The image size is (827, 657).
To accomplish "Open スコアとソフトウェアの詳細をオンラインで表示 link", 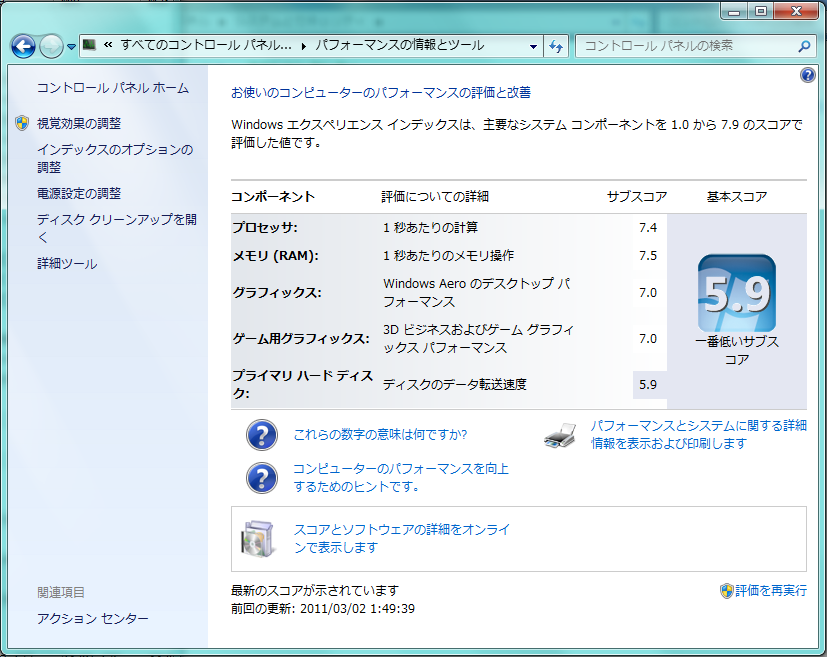I will coord(401,538).
